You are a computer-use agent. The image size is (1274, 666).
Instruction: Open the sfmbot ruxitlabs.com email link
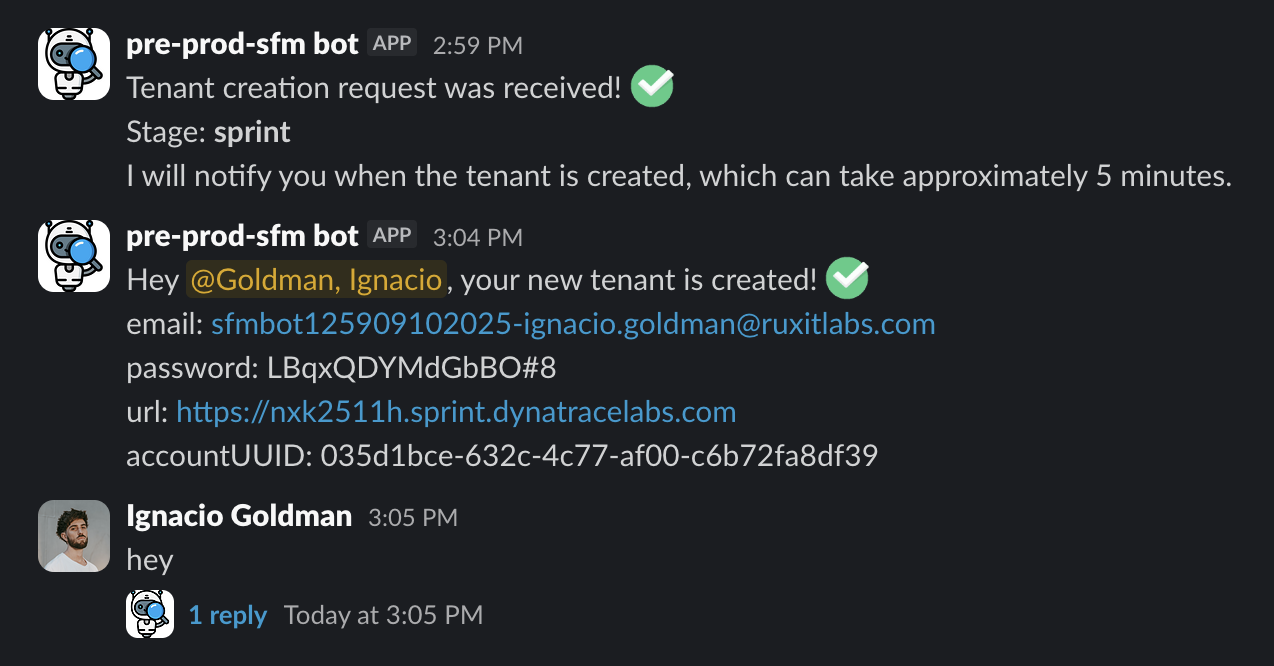point(572,324)
